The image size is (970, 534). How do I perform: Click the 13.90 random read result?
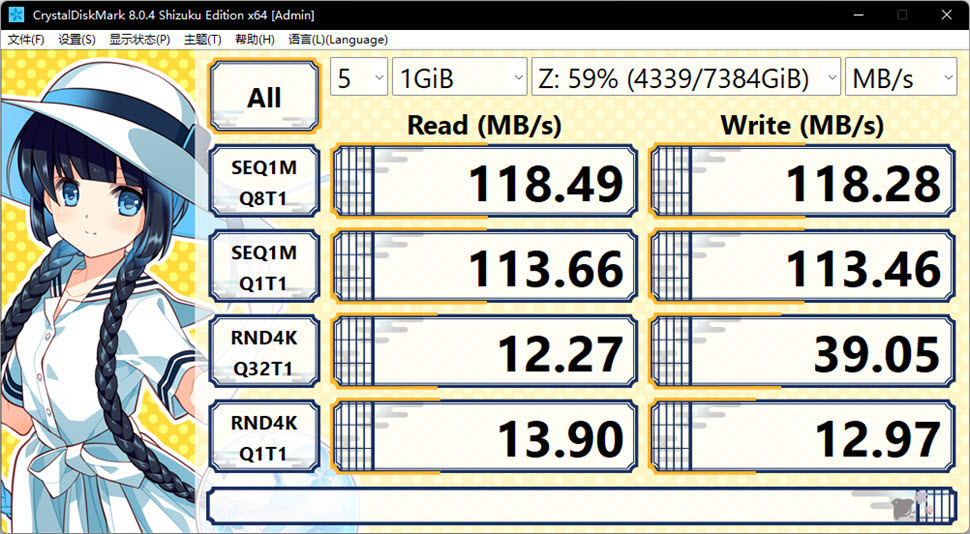pyautogui.click(x=485, y=437)
